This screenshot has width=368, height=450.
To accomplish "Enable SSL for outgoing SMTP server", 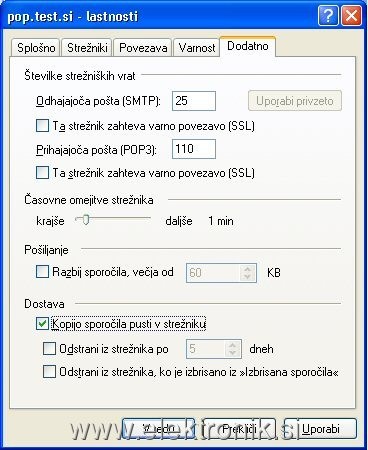I will (42, 126).
